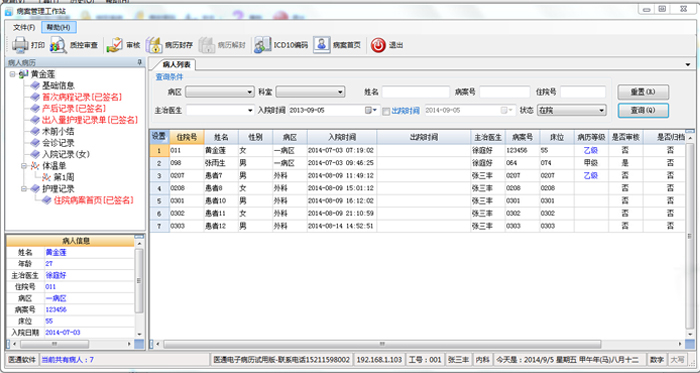Open 病案首页 toolbar icon
This screenshot has width=700, height=373.
pyautogui.click(x=321, y=45)
